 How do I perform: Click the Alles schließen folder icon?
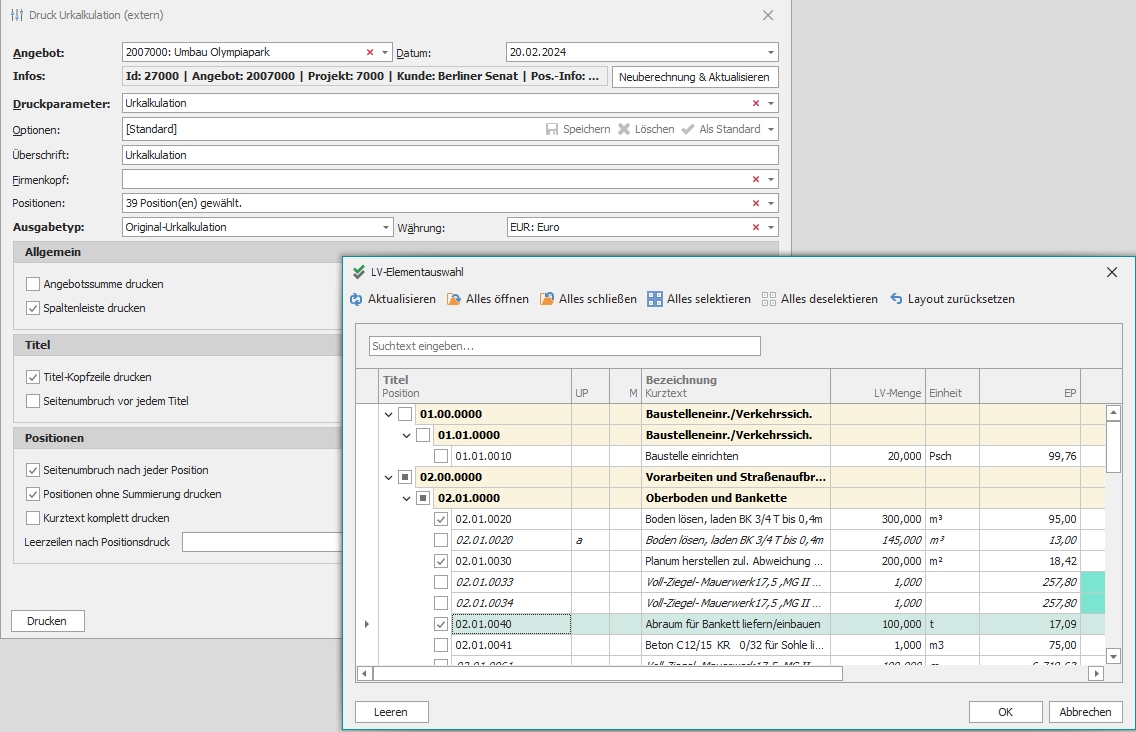(x=547, y=299)
